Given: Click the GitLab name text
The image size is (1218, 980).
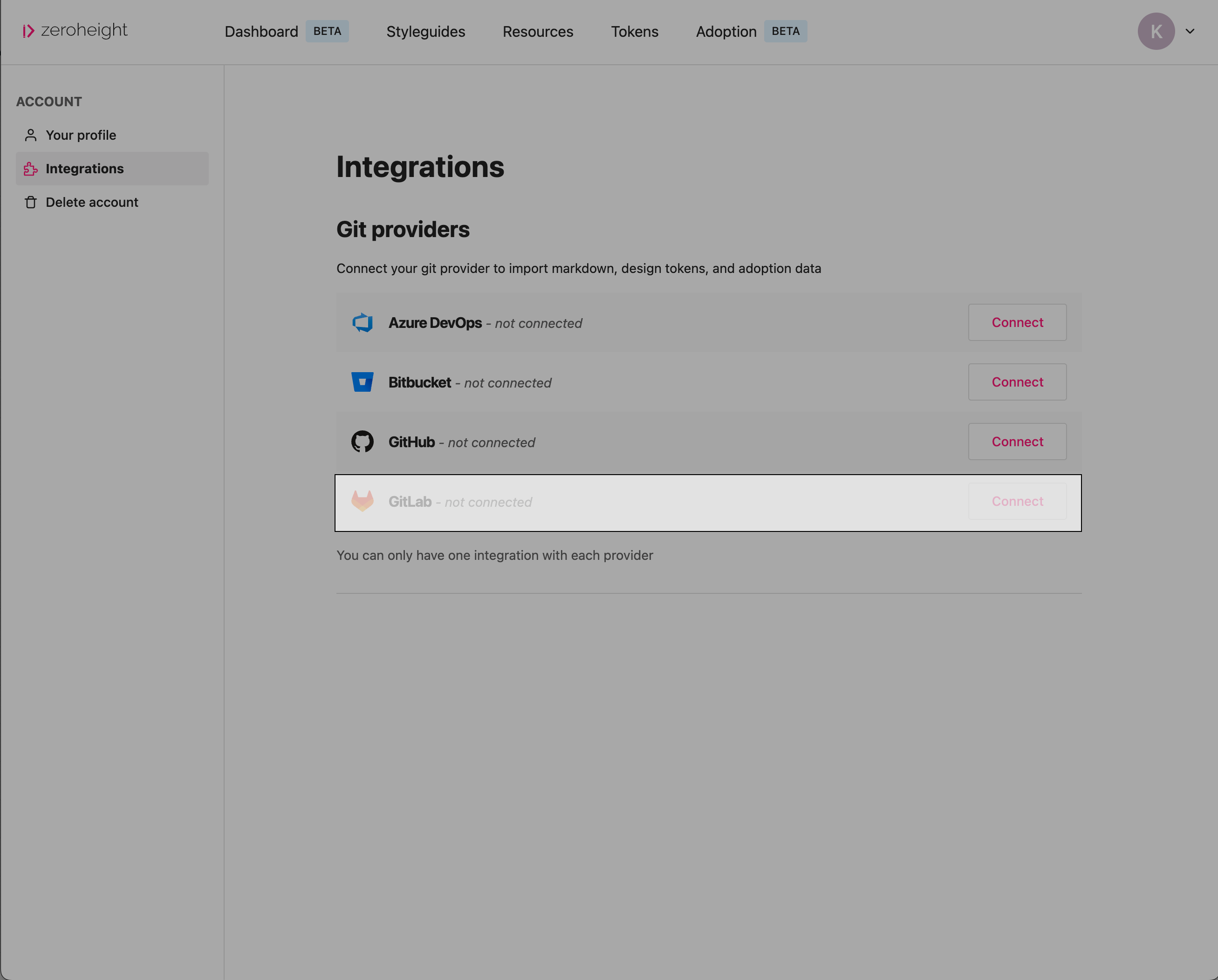Looking at the screenshot, I should click(410, 502).
